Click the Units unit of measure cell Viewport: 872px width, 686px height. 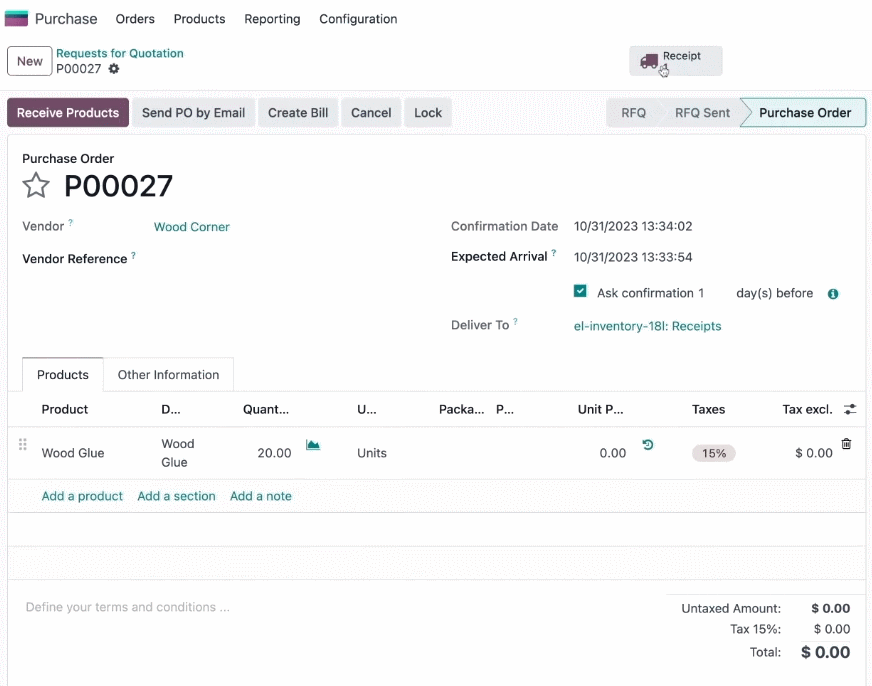tap(371, 453)
